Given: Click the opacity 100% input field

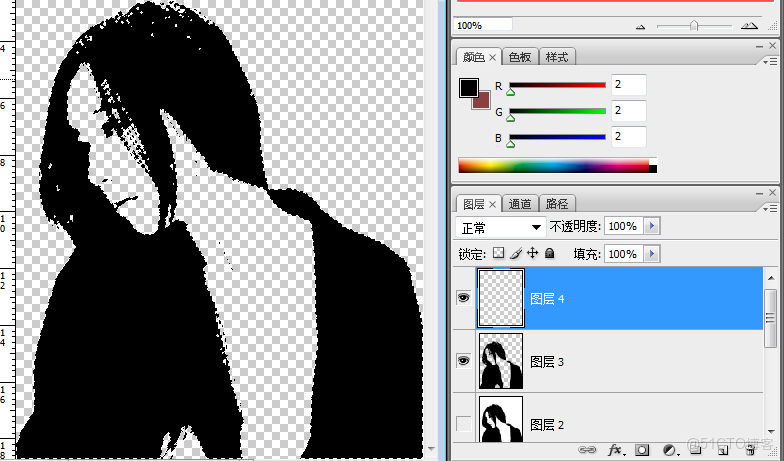Looking at the screenshot, I should pos(624,226).
